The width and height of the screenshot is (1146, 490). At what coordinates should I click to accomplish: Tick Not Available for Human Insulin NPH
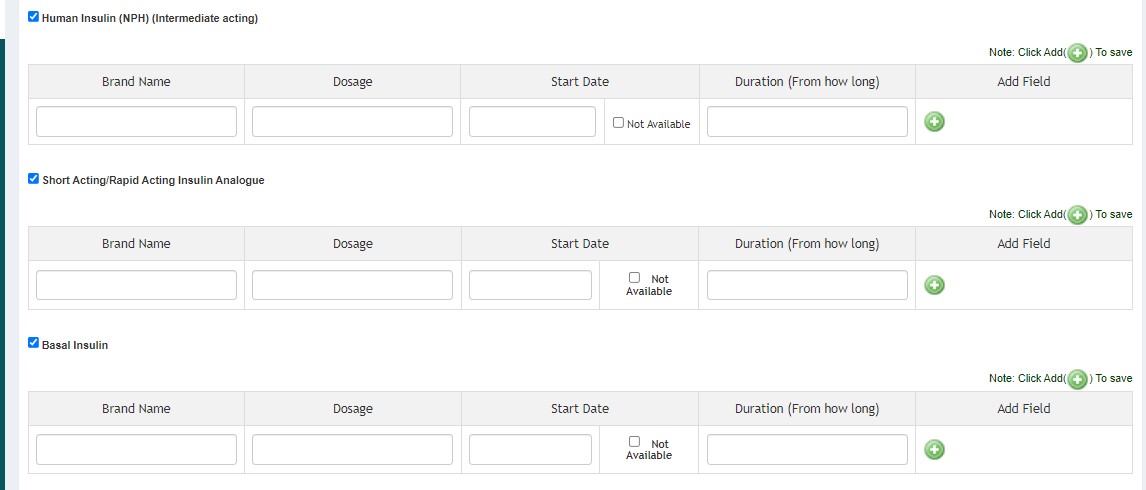click(619, 123)
